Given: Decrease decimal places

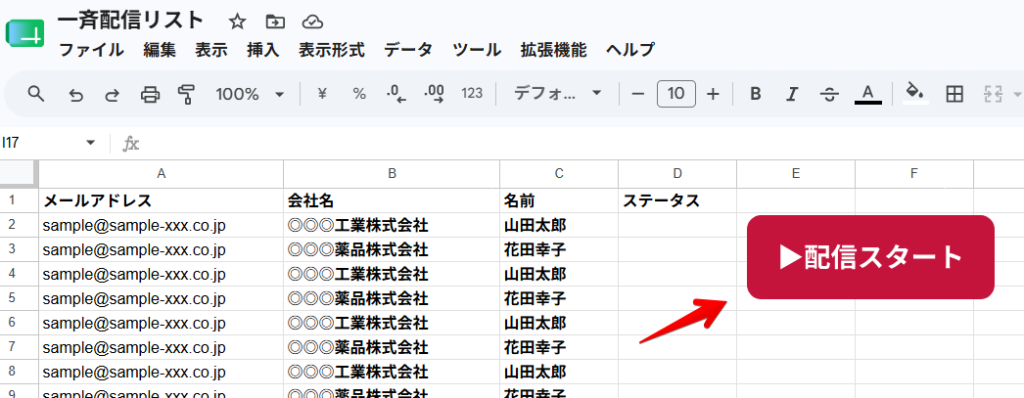Looking at the screenshot, I should click(x=396, y=94).
